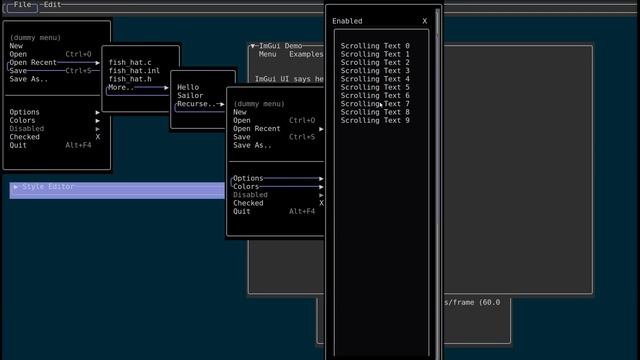Click Scrolling Text 2 line
Viewport: 640px width, 360px height.
(x=375, y=62)
